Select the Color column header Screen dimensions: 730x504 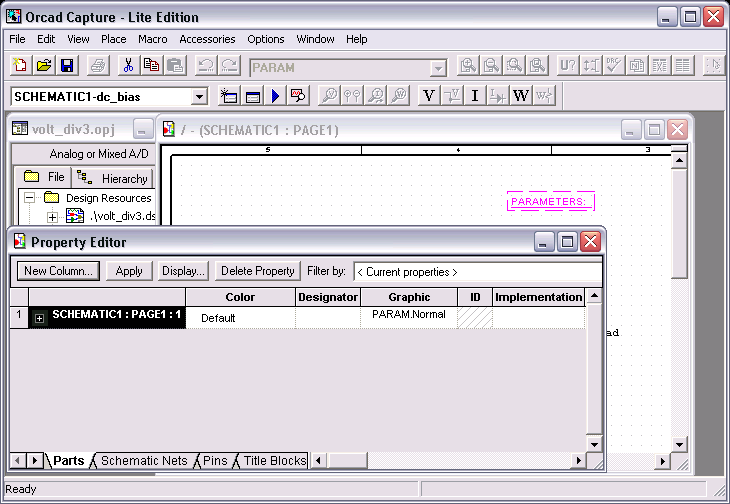click(x=240, y=297)
